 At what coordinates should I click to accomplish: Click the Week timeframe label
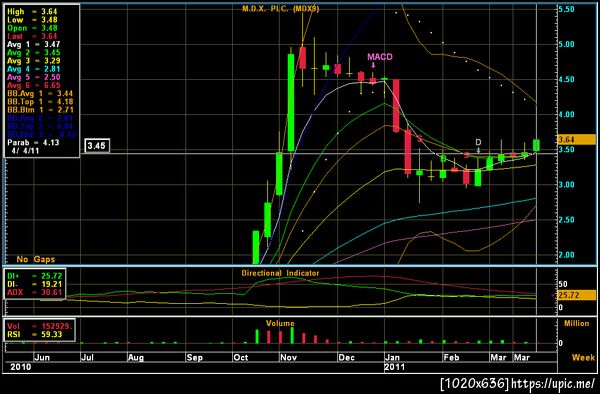tap(584, 357)
